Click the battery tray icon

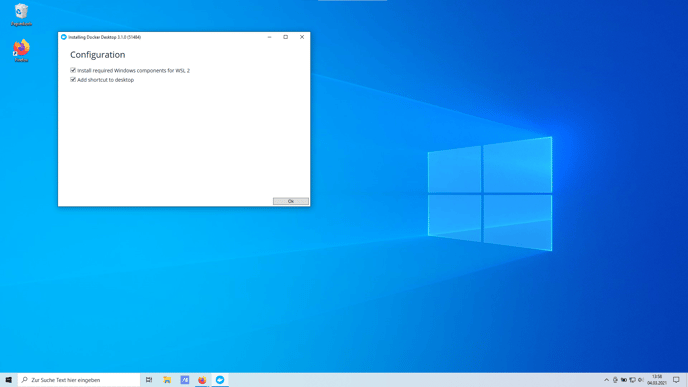624,380
